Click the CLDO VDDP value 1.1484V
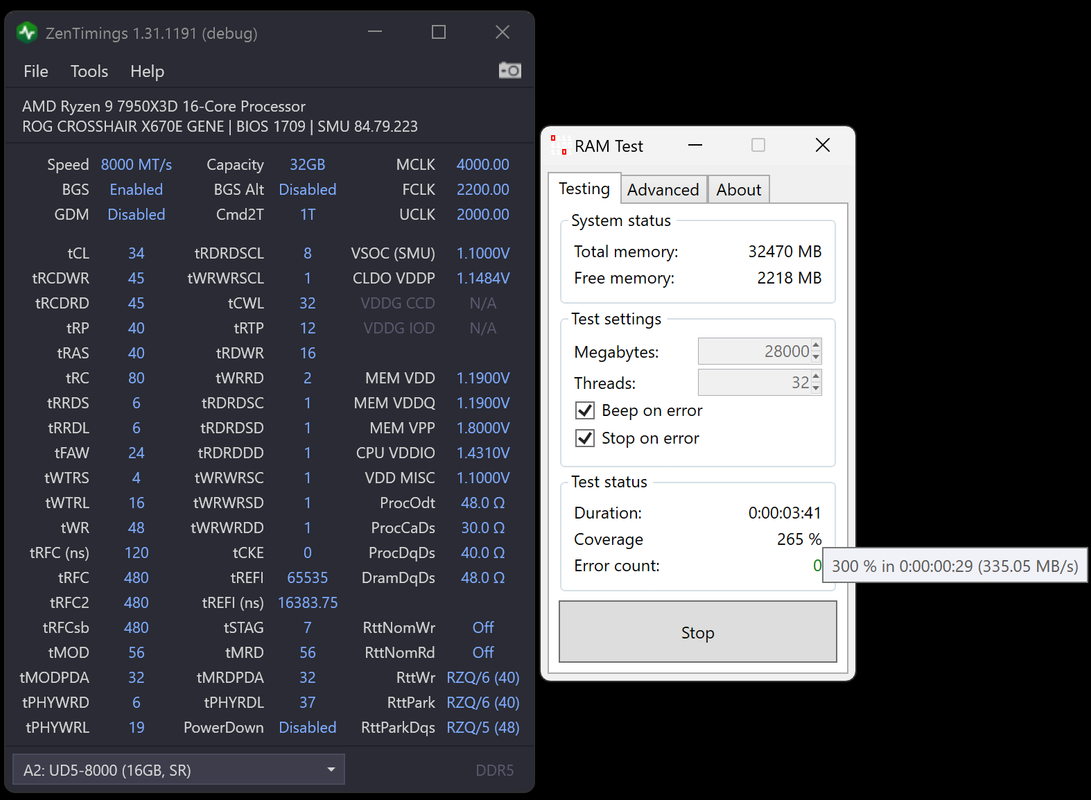Image resolution: width=1091 pixels, height=800 pixels. pyautogui.click(x=483, y=279)
